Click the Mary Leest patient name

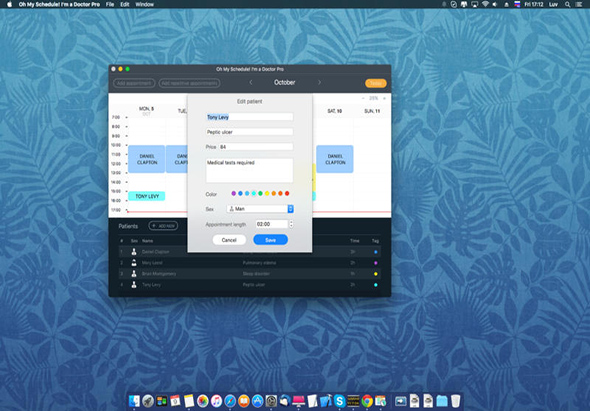point(152,263)
